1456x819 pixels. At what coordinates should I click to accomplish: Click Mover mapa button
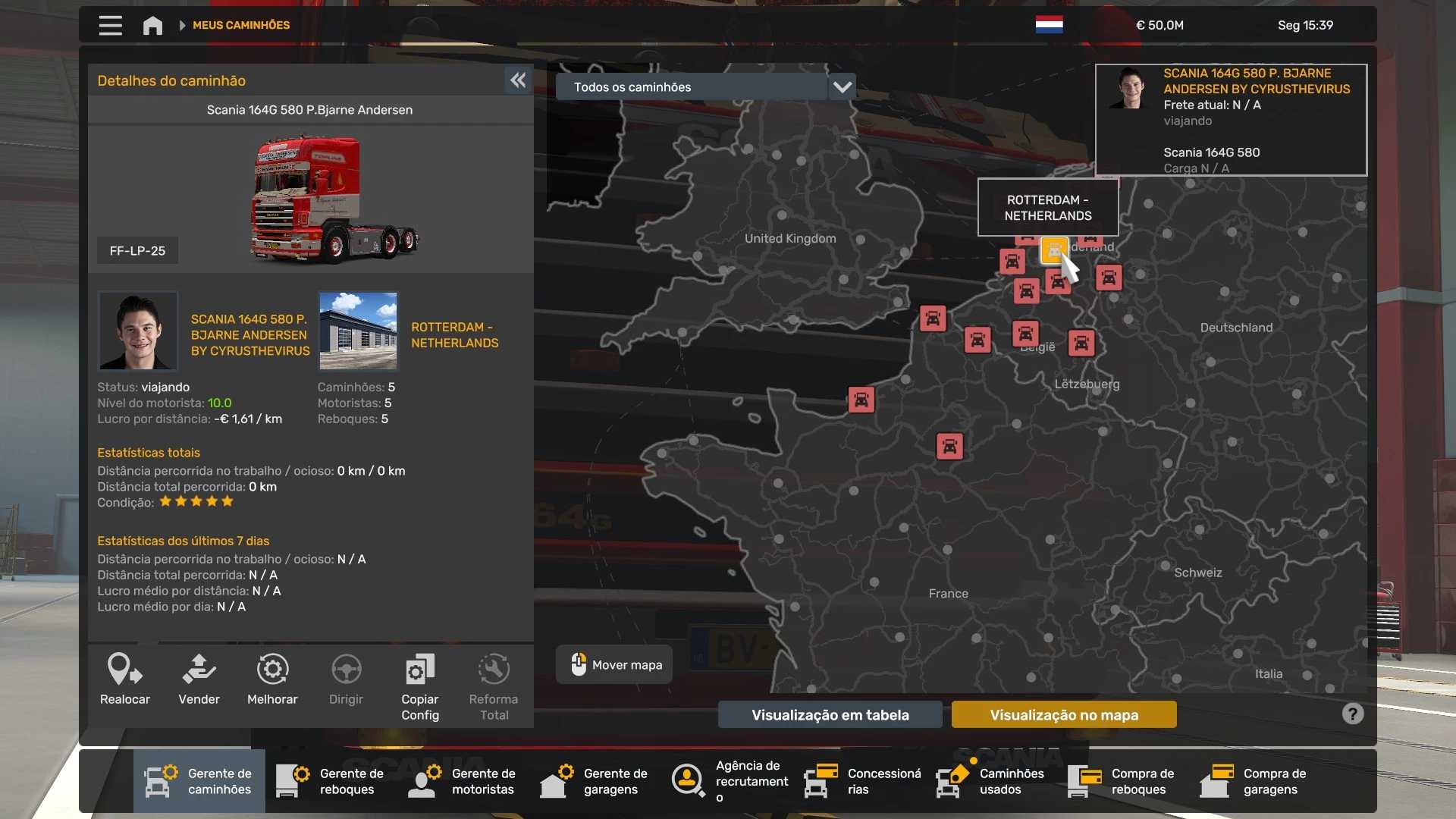614,665
